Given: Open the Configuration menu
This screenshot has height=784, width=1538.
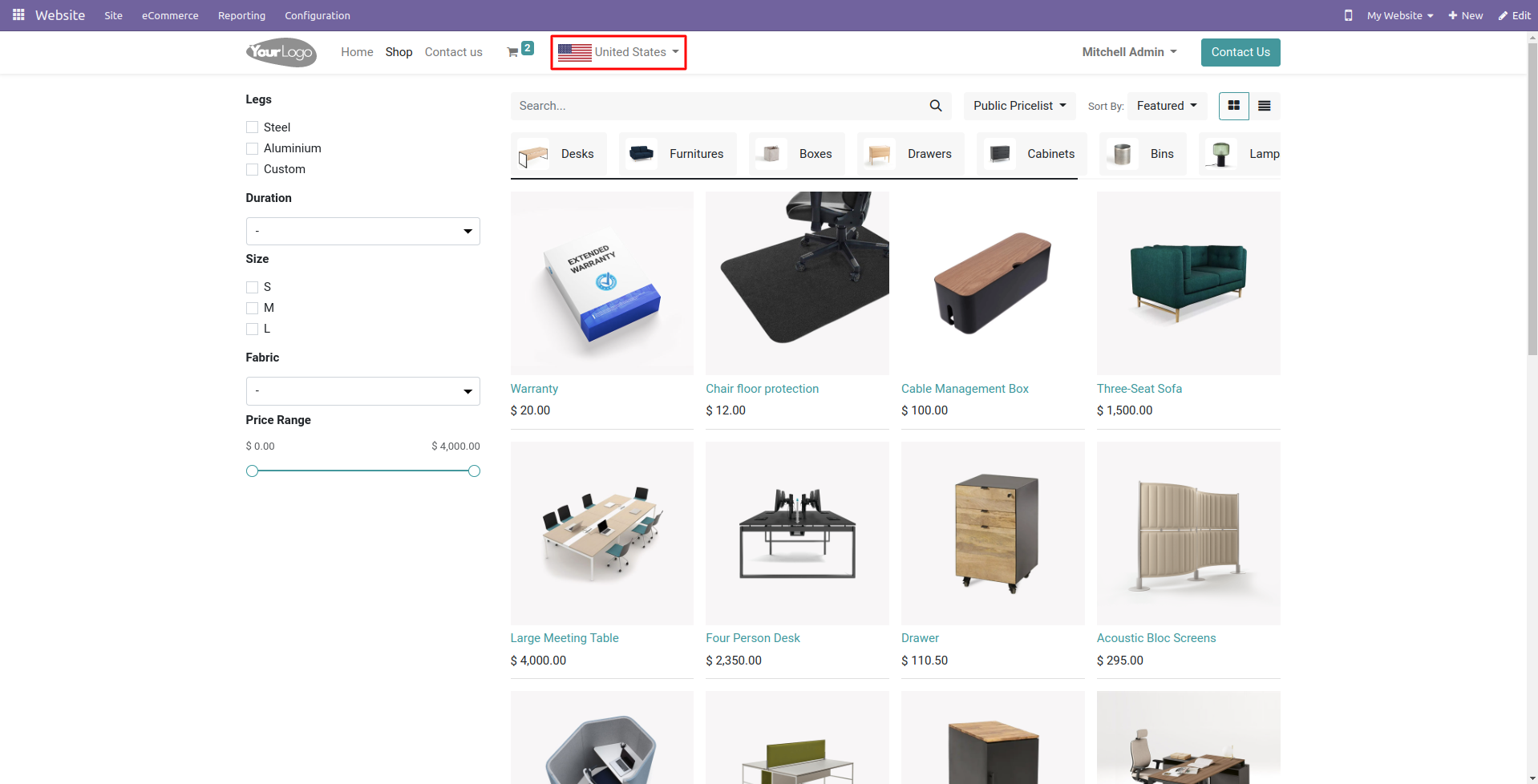Looking at the screenshot, I should 317,15.
